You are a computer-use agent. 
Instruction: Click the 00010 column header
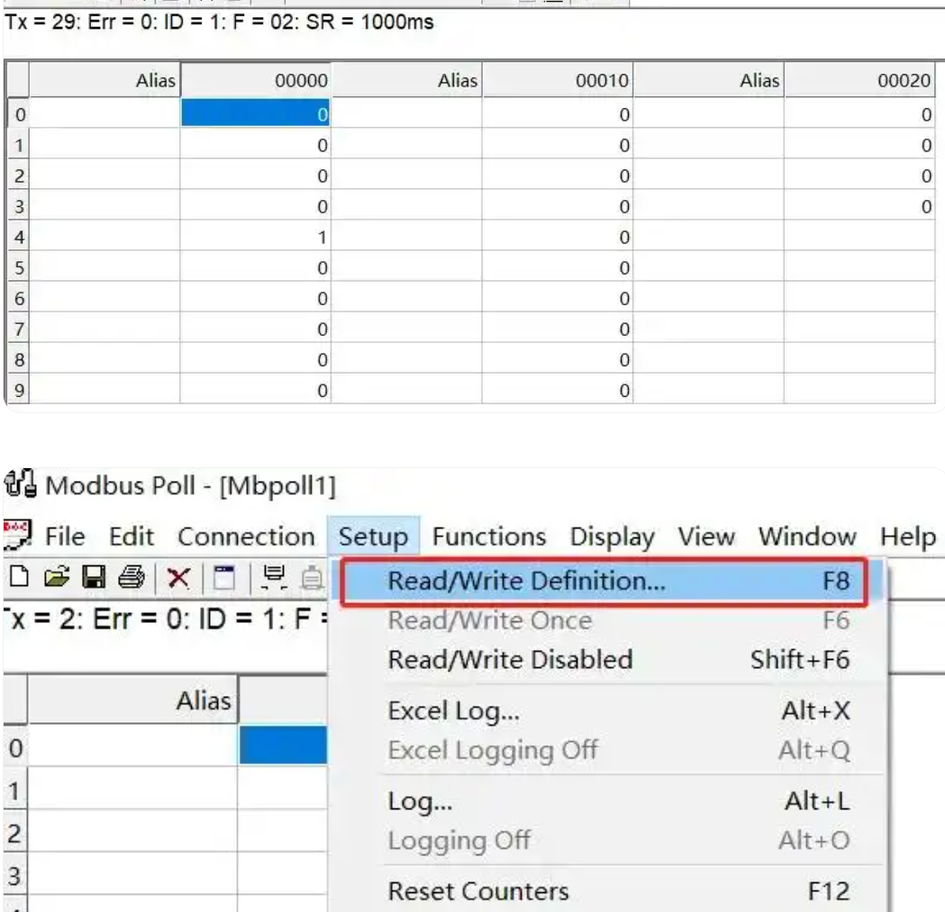557,80
